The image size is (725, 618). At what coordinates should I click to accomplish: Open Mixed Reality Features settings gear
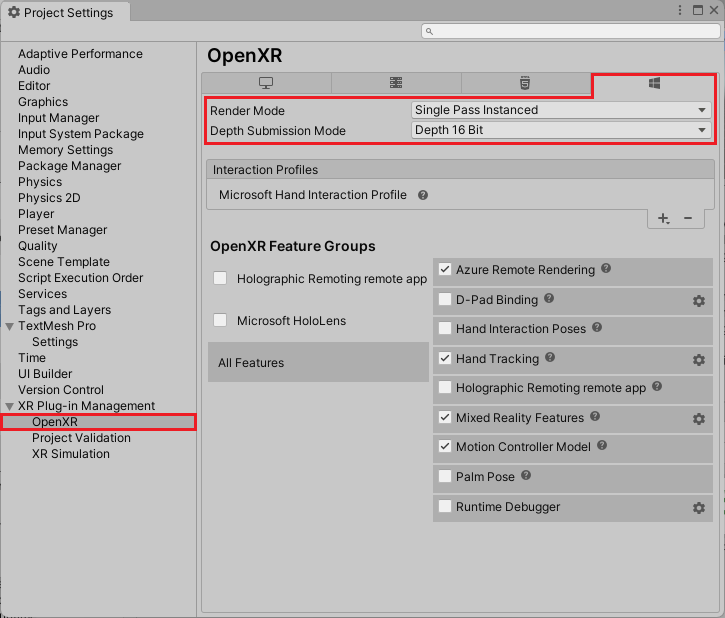pyautogui.click(x=699, y=419)
